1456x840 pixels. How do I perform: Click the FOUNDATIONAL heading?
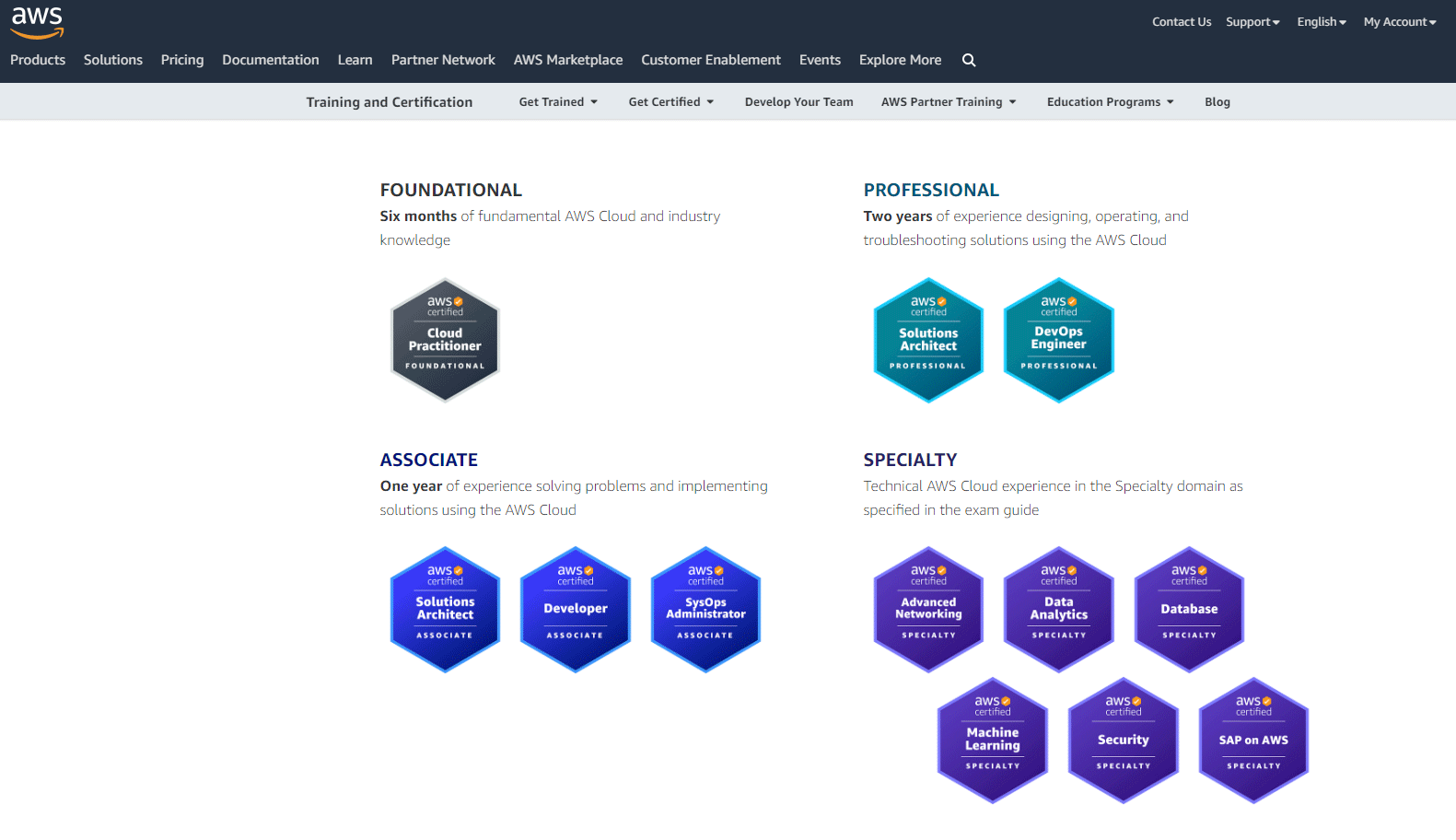[x=451, y=190]
